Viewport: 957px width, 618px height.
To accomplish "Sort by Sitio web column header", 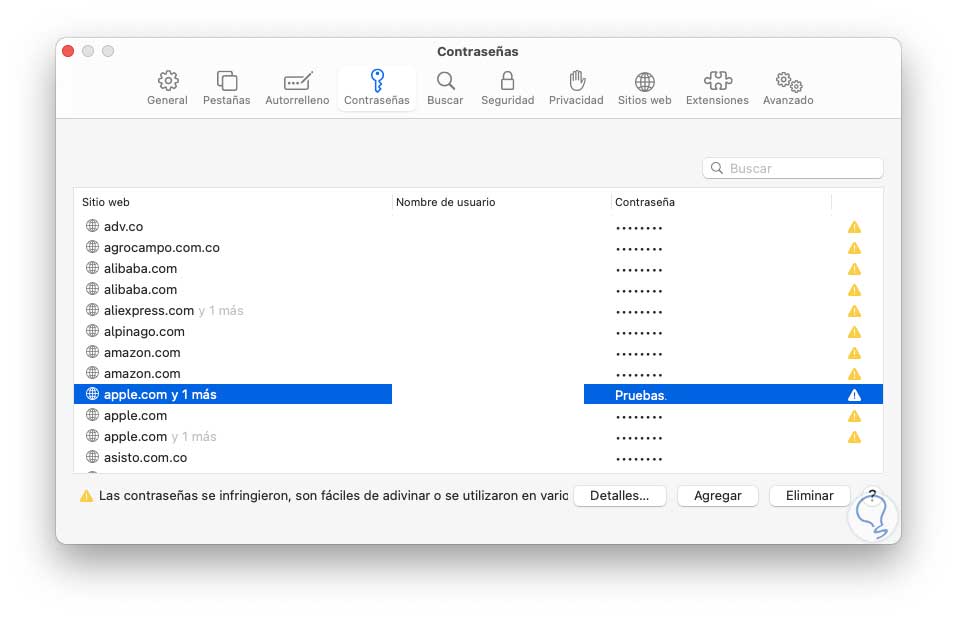I will click(106, 202).
